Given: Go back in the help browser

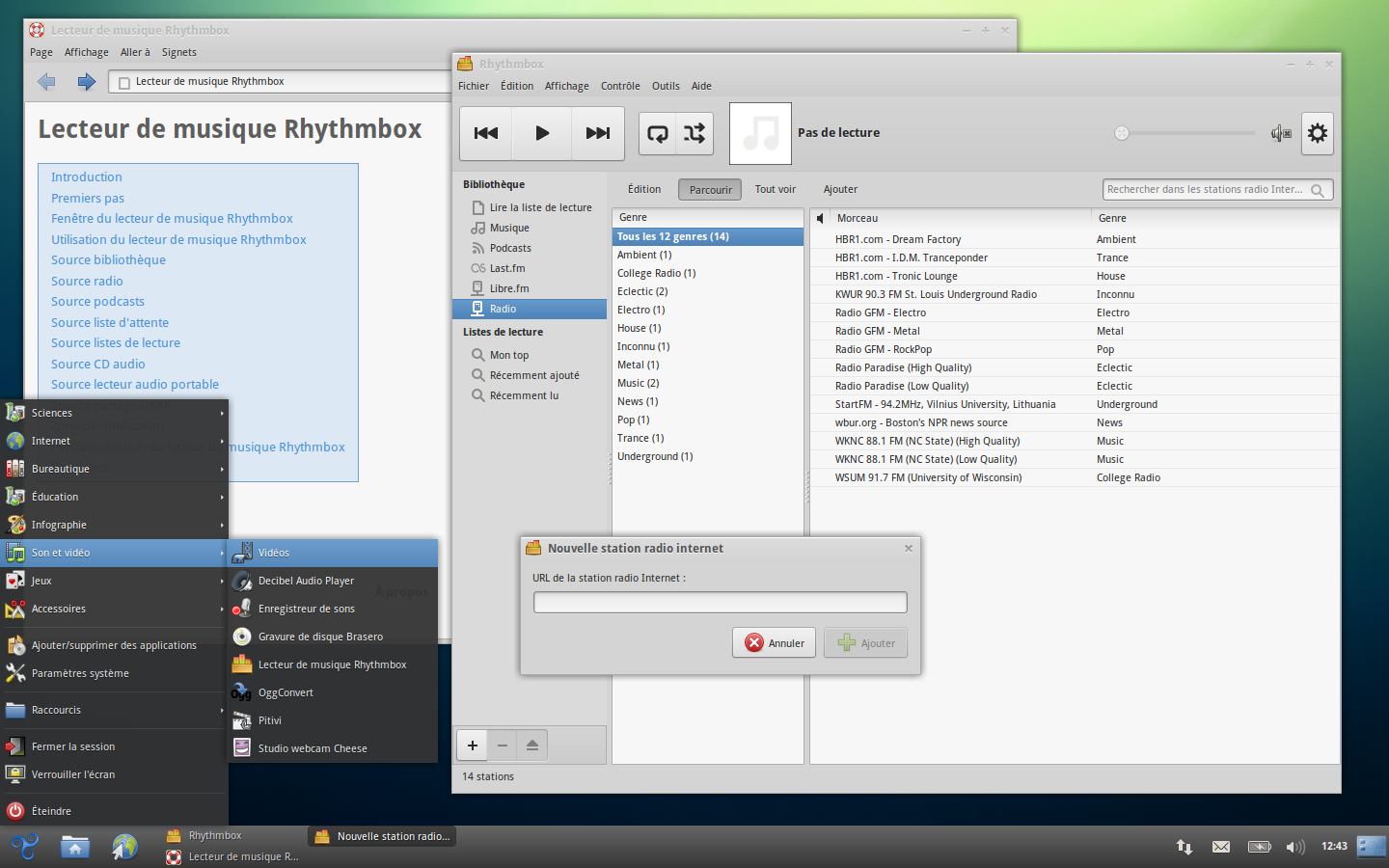Looking at the screenshot, I should 46,82.
